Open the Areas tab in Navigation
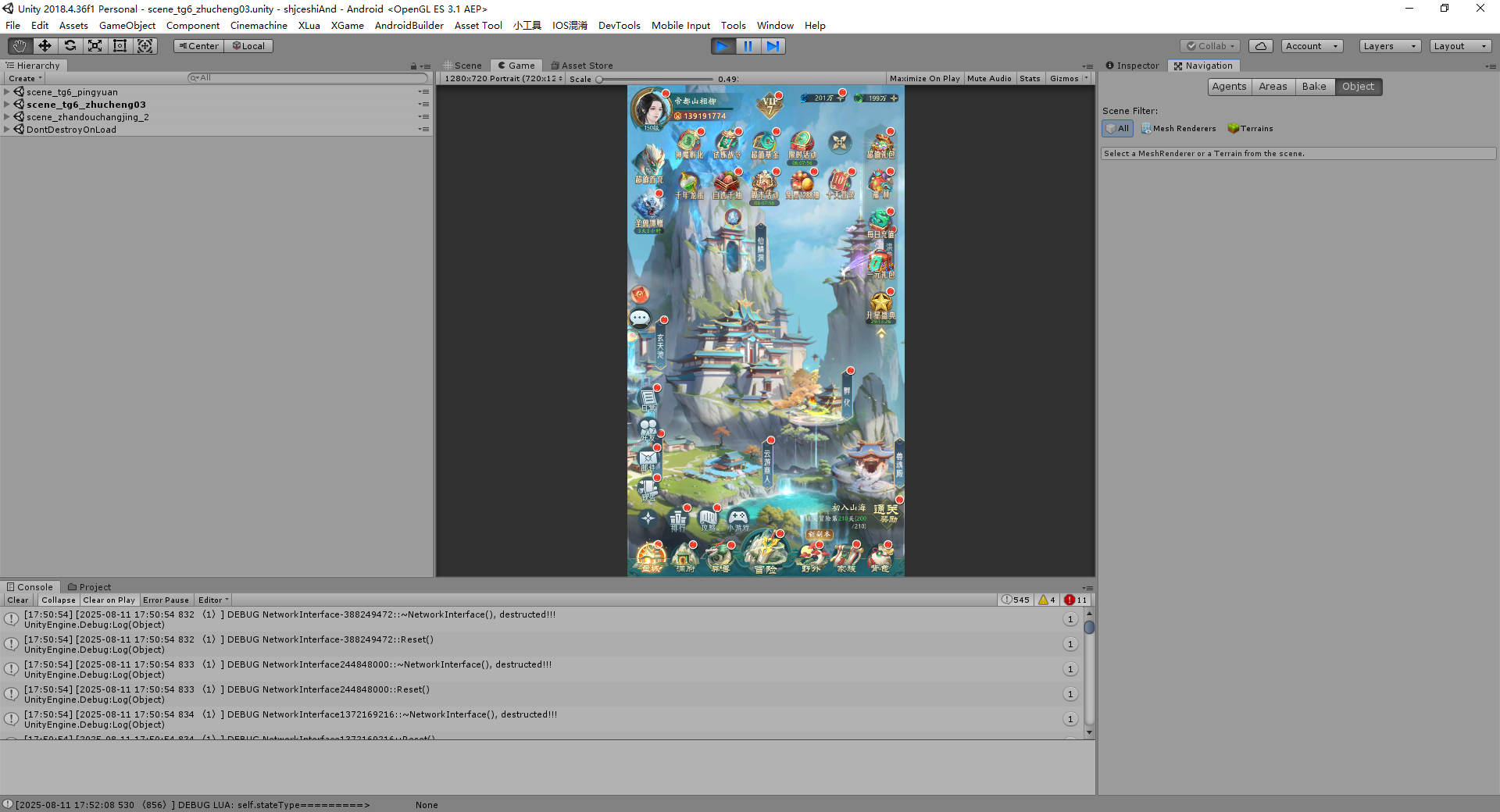 pos(1273,87)
